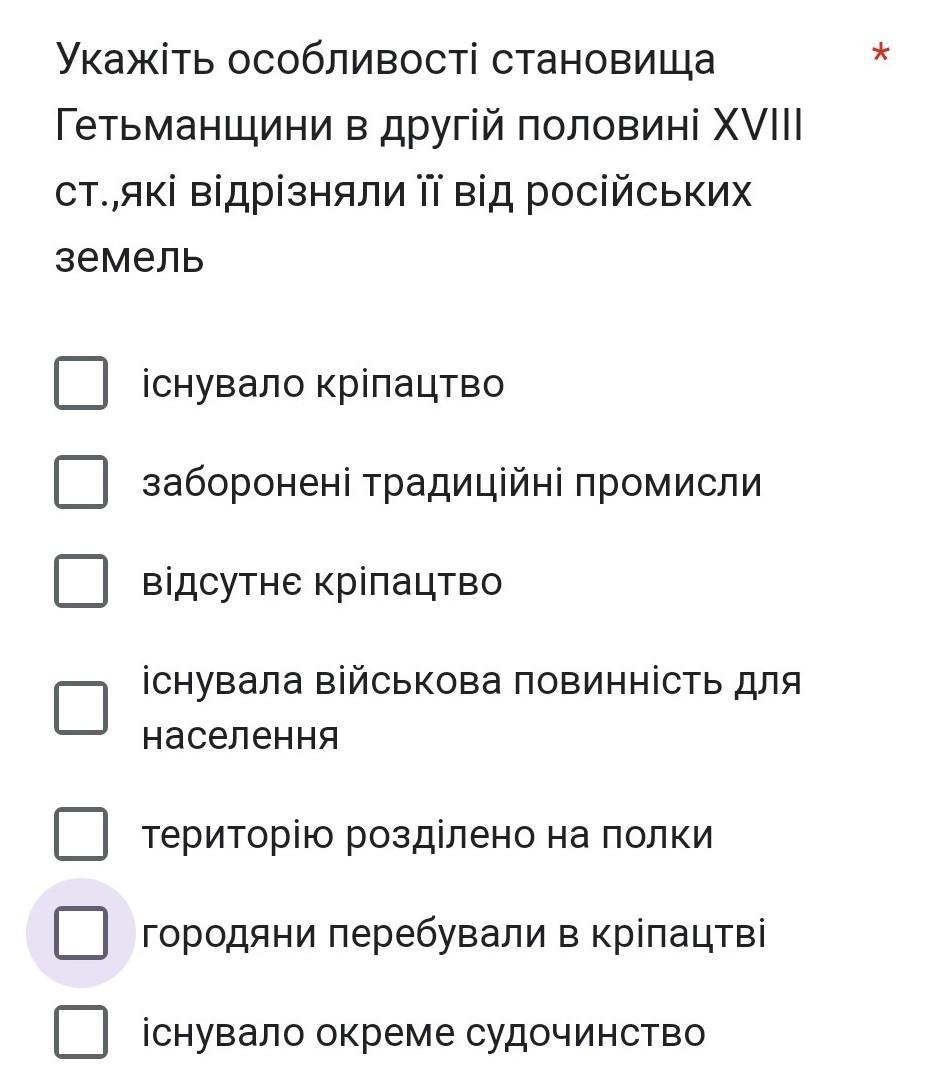
Task: Click the label text "існувало кріпацтво"
Action: click(x=322, y=384)
